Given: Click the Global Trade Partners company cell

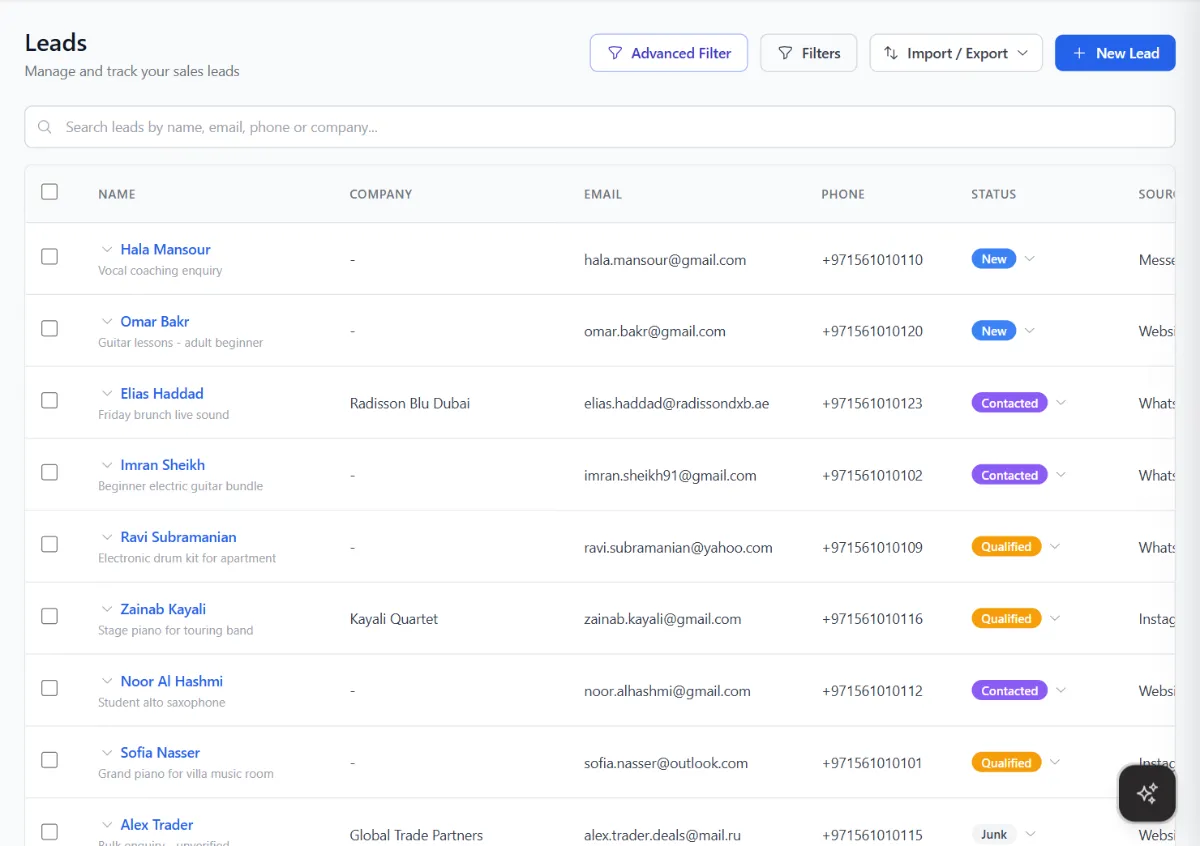Looking at the screenshot, I should 416,835.
